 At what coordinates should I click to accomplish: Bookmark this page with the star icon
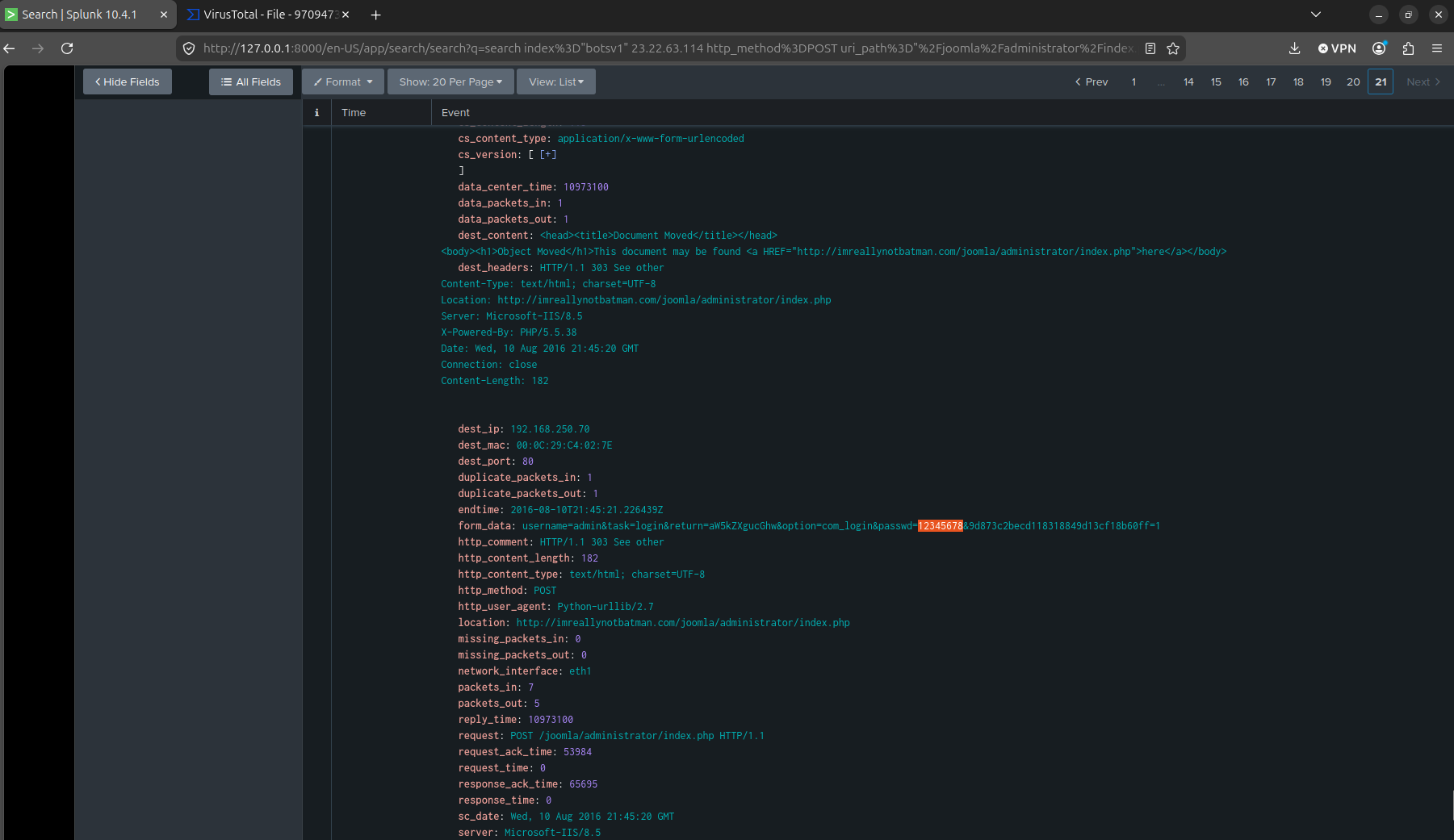pyautogui.click(x=1173, y=48)
